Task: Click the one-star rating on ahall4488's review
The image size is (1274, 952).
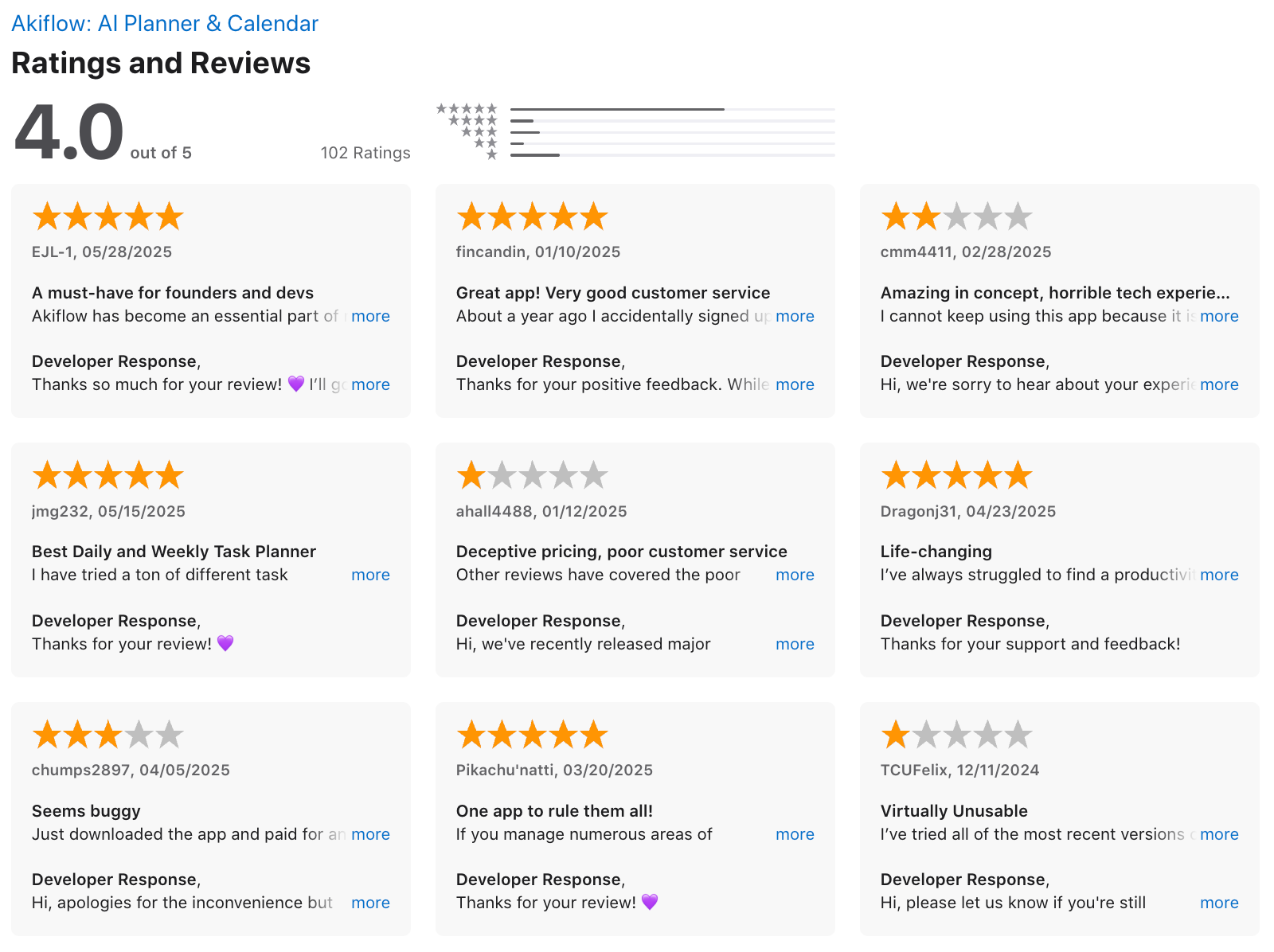Action: [532, 476]
